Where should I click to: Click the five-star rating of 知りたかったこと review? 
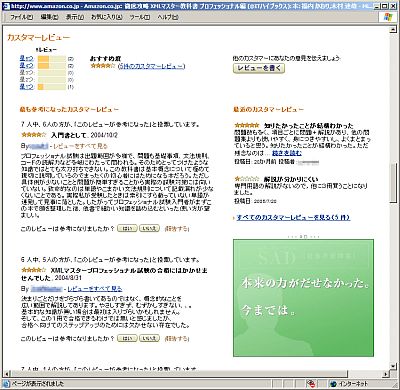pos(247,125)
